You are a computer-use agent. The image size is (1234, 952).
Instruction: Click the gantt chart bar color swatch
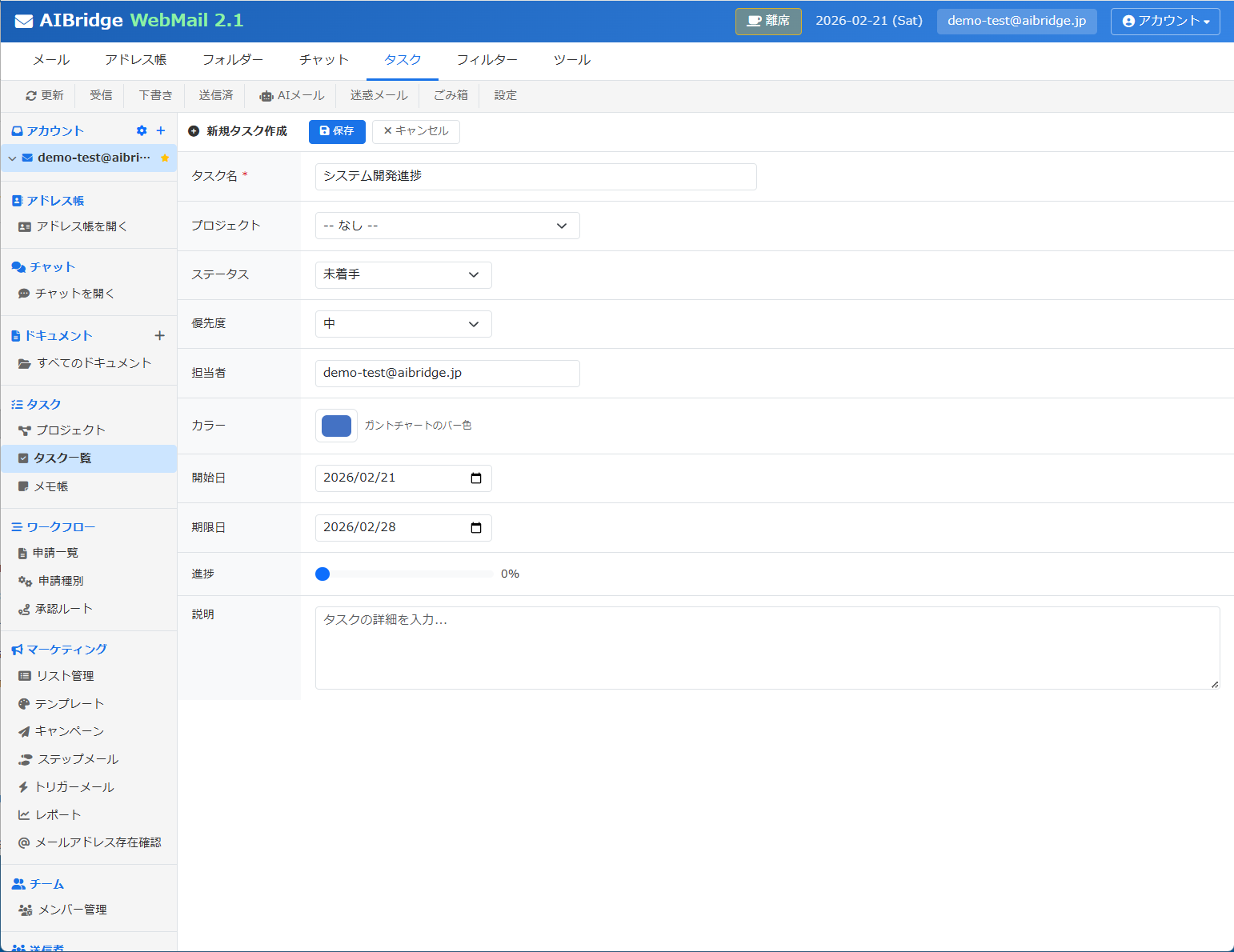point(336,426)
